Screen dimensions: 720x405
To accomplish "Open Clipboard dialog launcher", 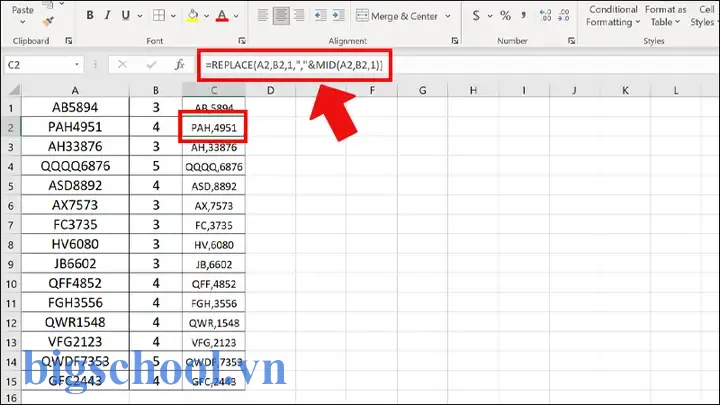I will (x=68, y=41).
